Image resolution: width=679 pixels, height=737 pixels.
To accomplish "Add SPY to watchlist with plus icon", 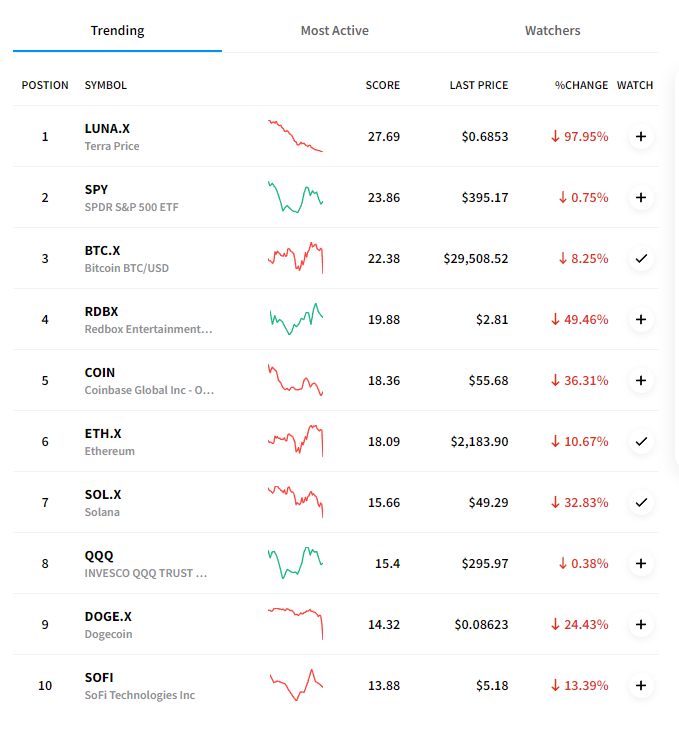I will coord(641,197).
